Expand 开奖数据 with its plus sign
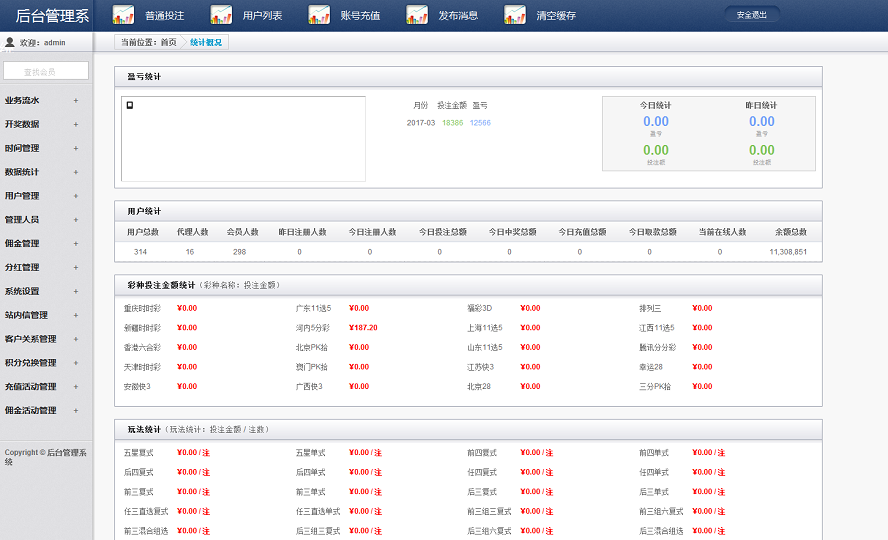Viewport: 888px width, 540px height. coord(75,124)
